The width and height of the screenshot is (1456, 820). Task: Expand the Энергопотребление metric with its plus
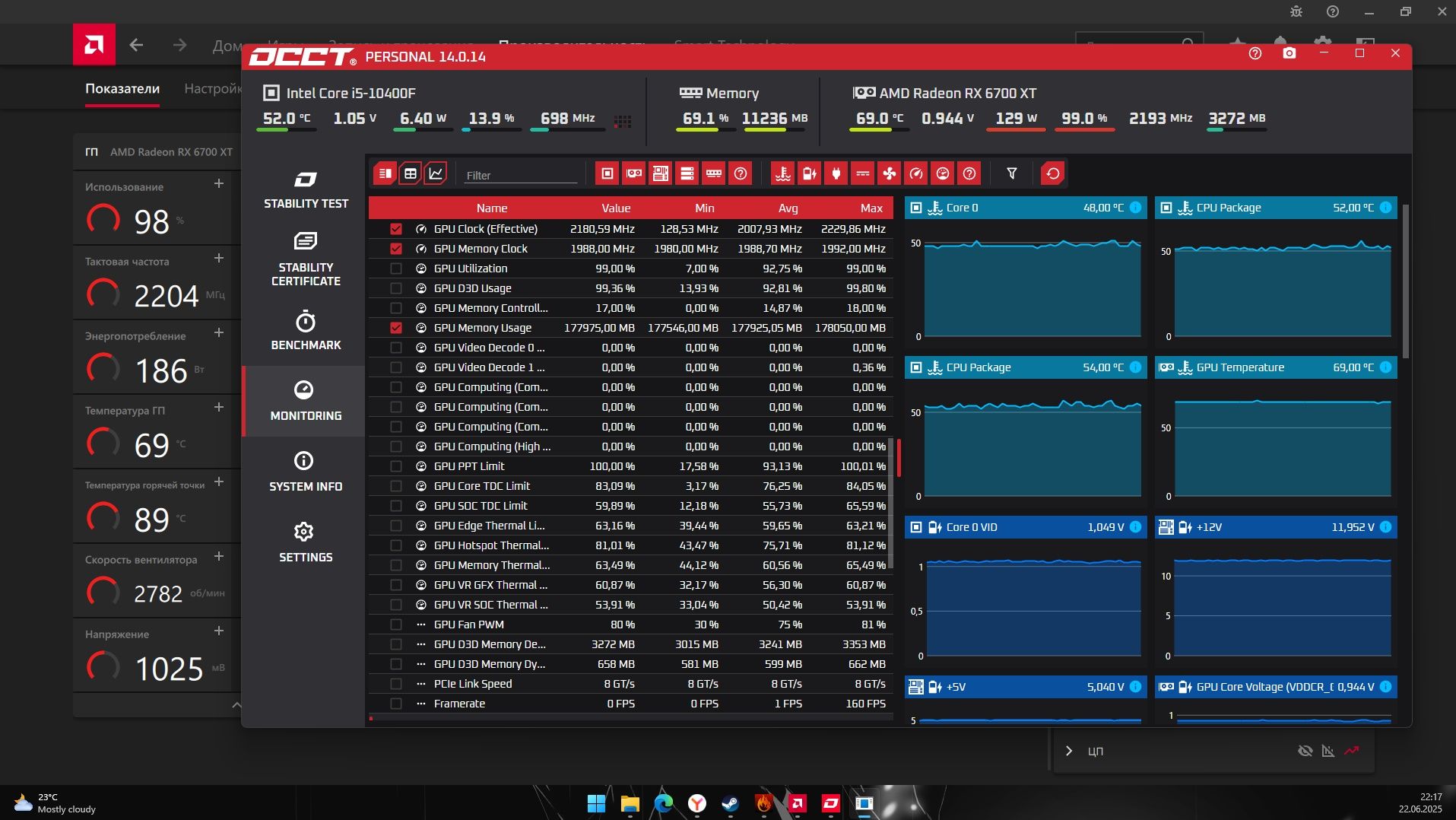click(219, 332)
